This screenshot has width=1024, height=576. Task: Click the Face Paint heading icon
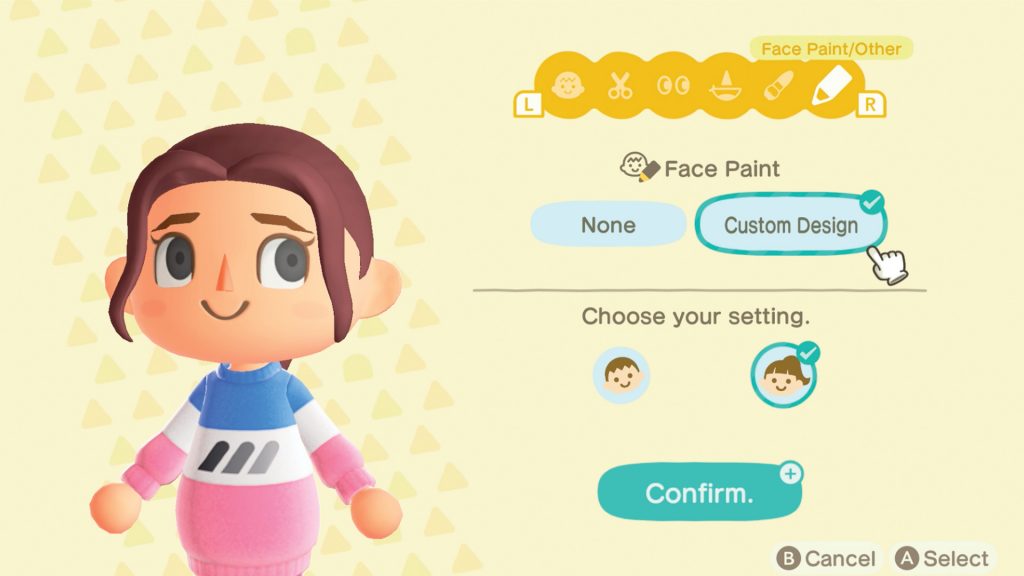tap(639, 167)
